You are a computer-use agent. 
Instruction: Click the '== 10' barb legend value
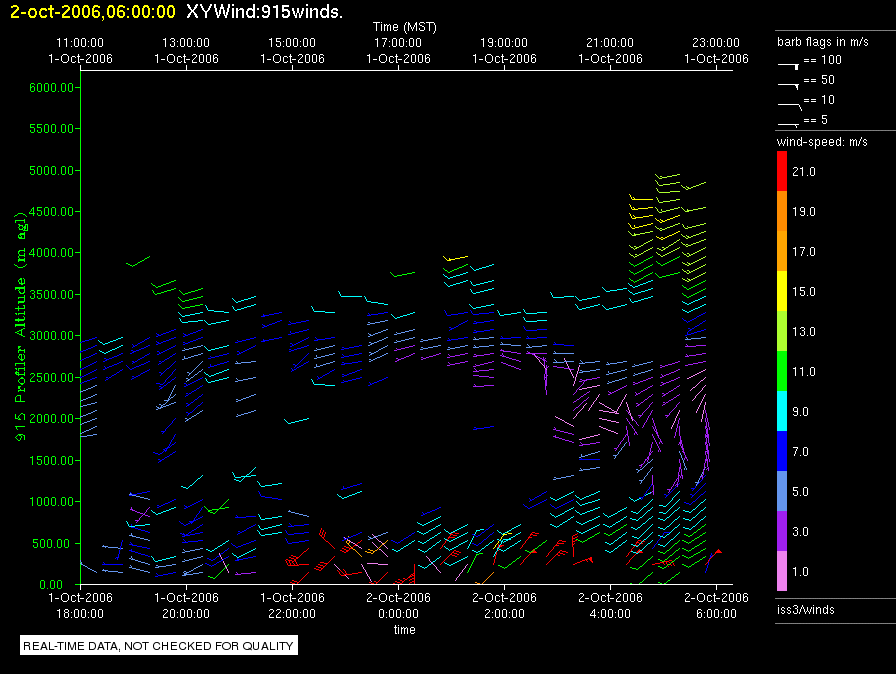coord(819,100)
